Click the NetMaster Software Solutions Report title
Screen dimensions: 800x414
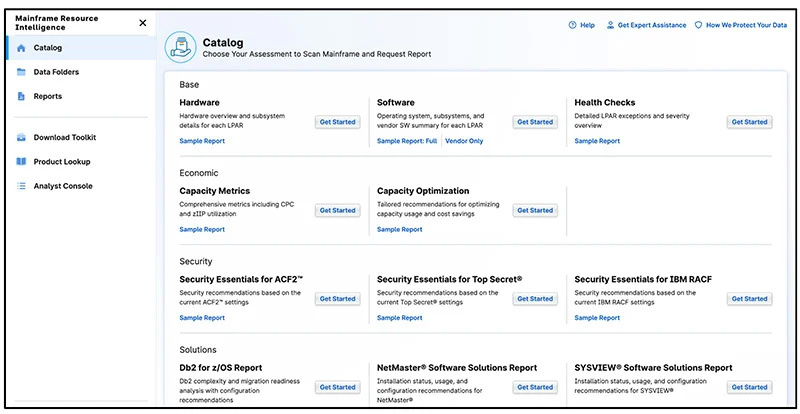(x=457, y=368)
